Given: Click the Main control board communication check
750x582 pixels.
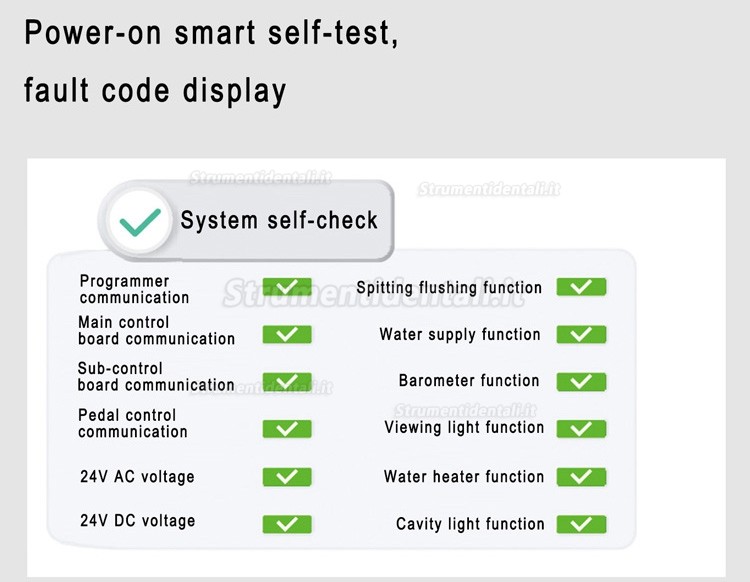Looking at the screenshot, I should pyautogui.click(x=287, y=334).
